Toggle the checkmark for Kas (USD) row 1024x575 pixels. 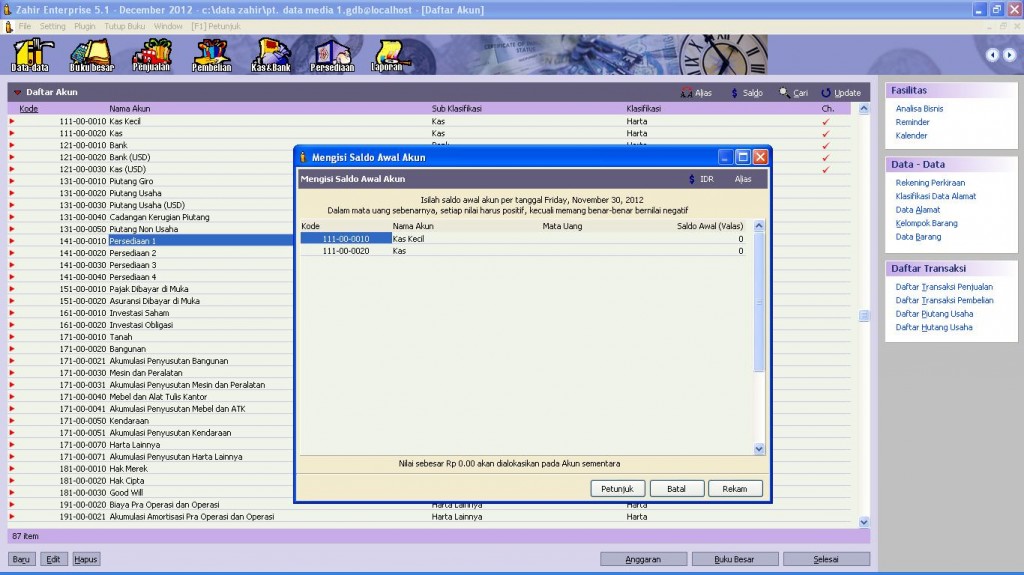[x=826, y=169]
